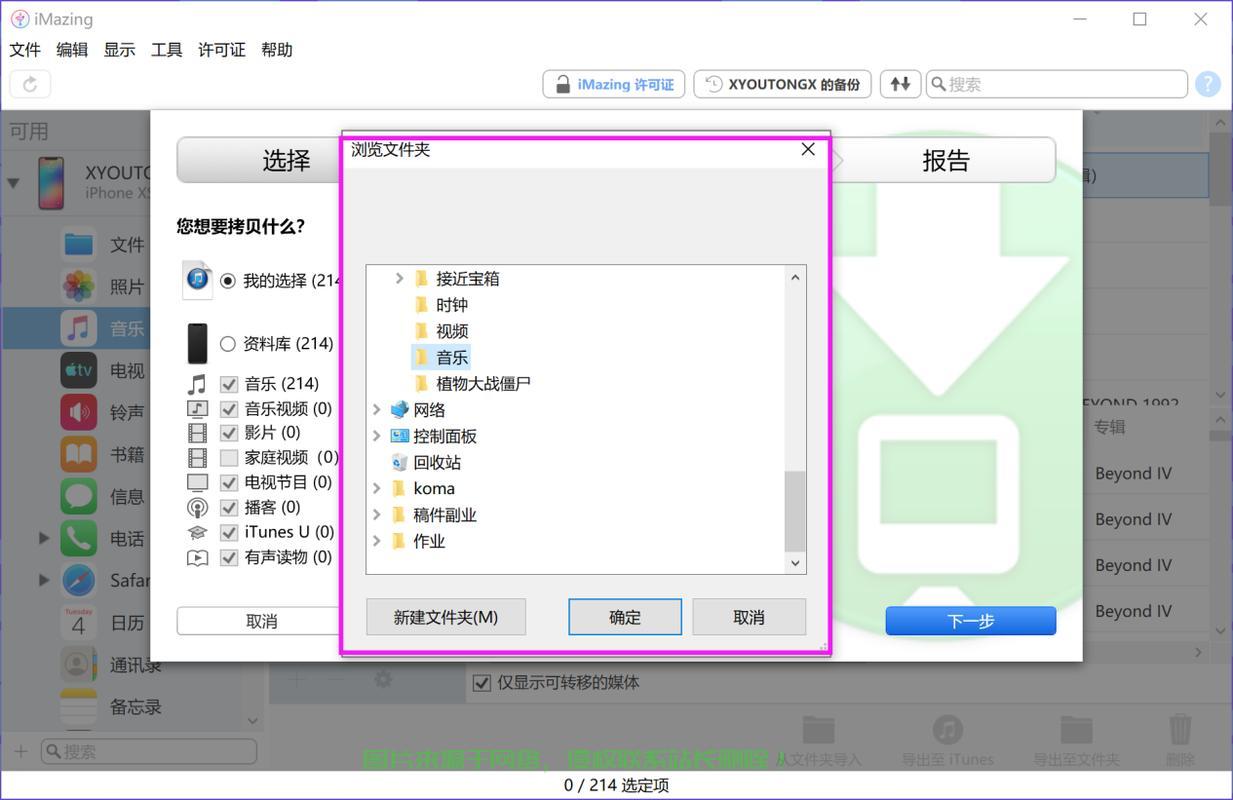
Task: Open the 工具 menu
Action: (x=166, y=50)
